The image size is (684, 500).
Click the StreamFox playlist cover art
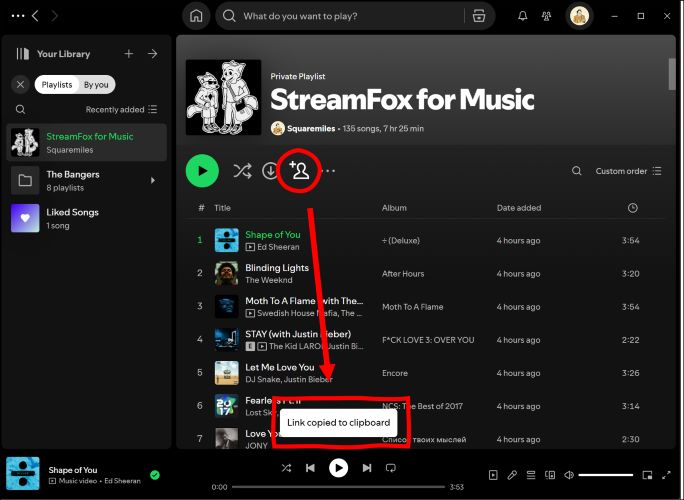tap(223, 97)
